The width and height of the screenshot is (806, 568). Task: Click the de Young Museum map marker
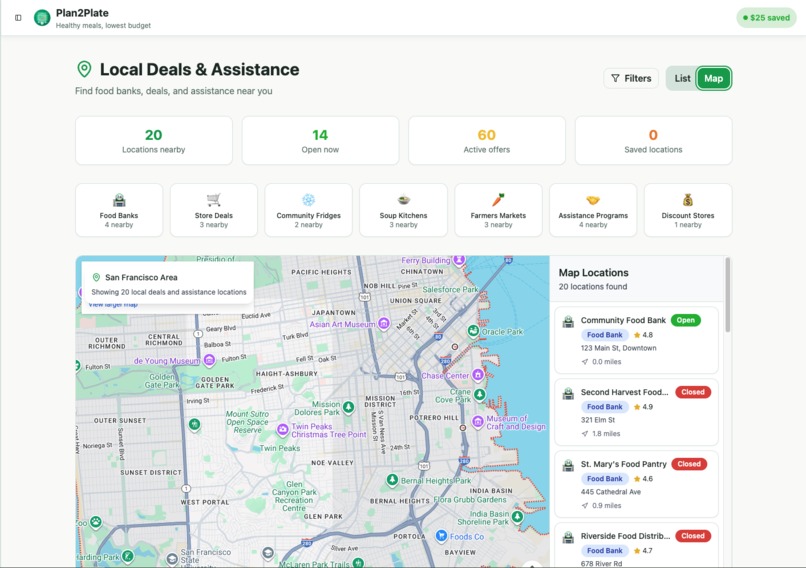[x=209, y=360]
